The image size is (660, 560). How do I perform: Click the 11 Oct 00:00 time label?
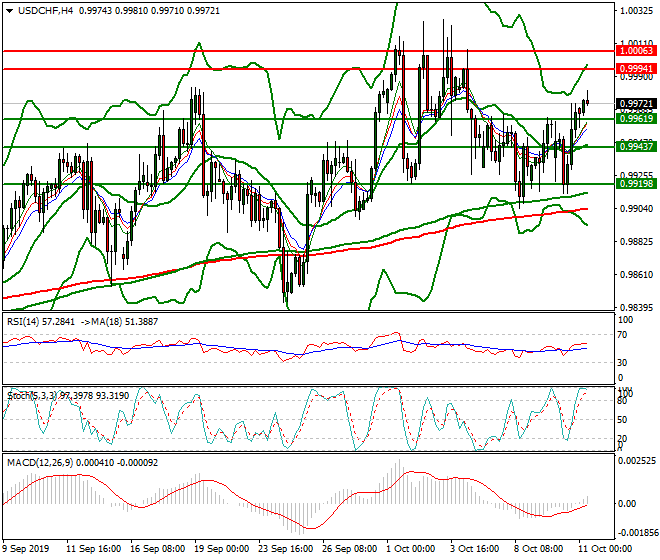tap(605, 549)
